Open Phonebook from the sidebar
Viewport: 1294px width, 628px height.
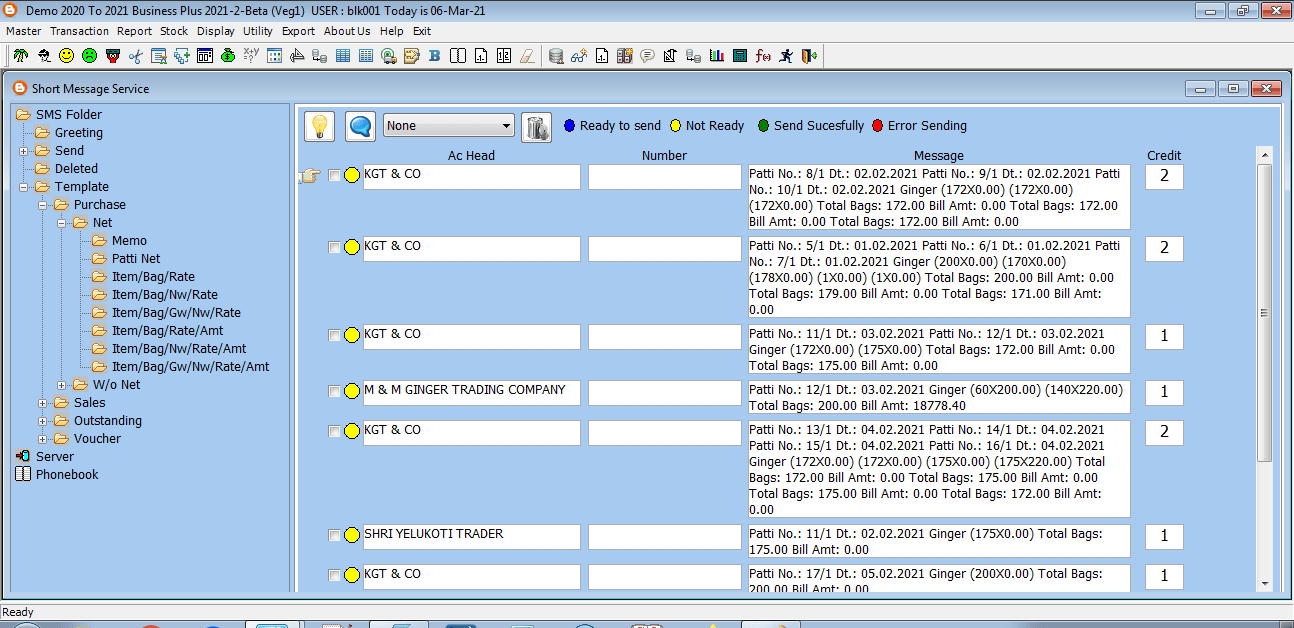click(x=66, y=475)
